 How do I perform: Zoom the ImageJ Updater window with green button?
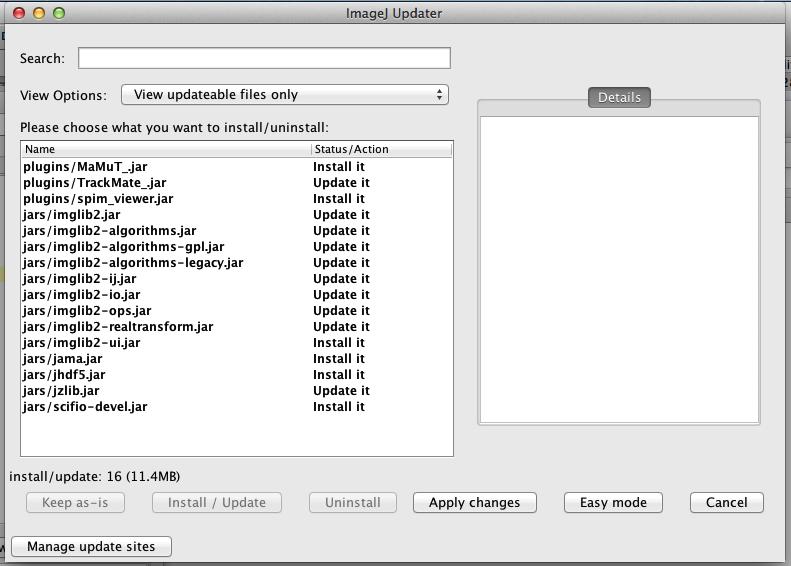[59, 13]
